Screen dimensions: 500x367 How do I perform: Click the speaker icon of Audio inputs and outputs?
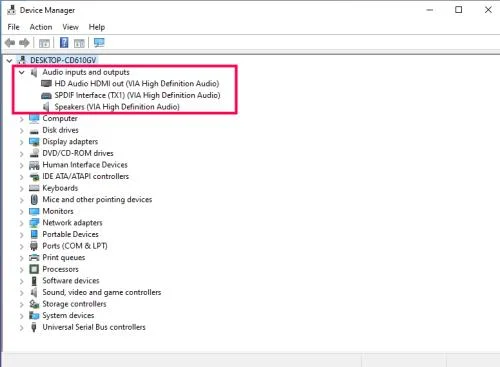click(34, 72)
